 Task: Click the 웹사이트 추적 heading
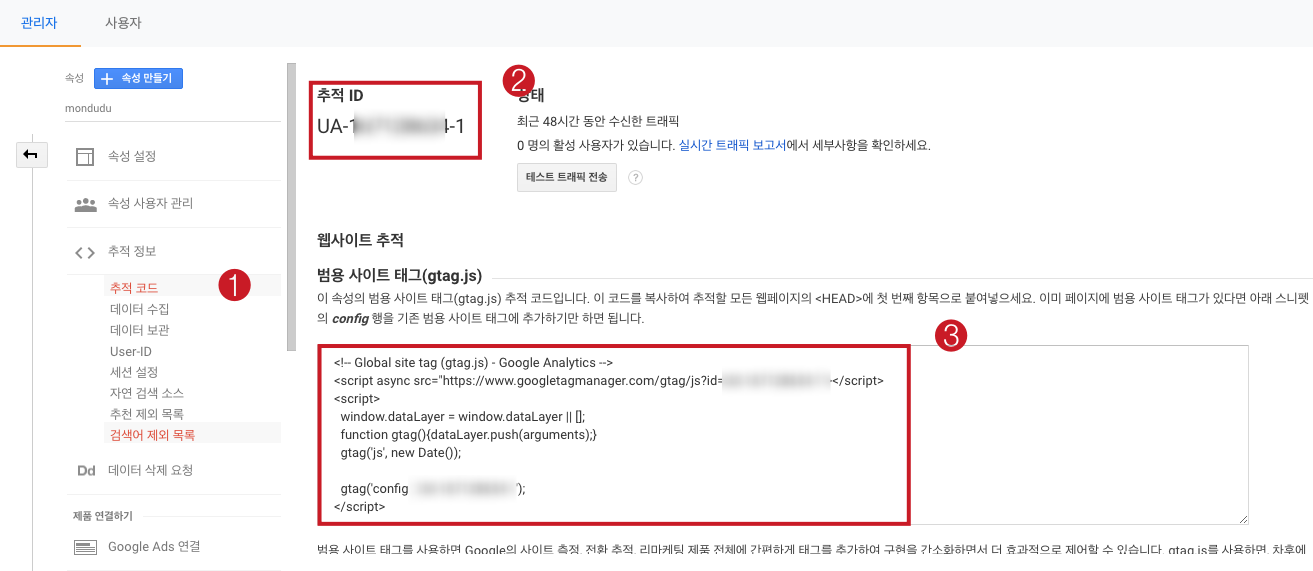click(360, 240)
